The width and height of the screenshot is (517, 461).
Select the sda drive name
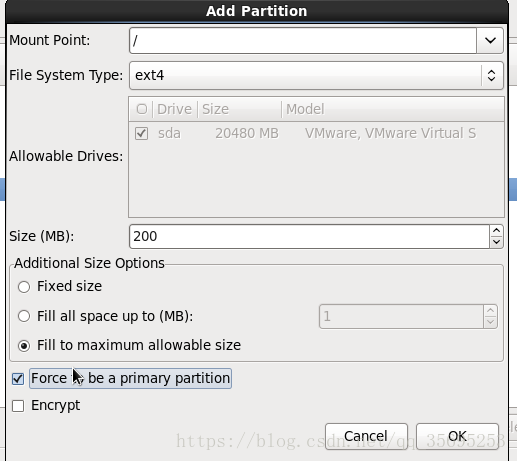169,133
